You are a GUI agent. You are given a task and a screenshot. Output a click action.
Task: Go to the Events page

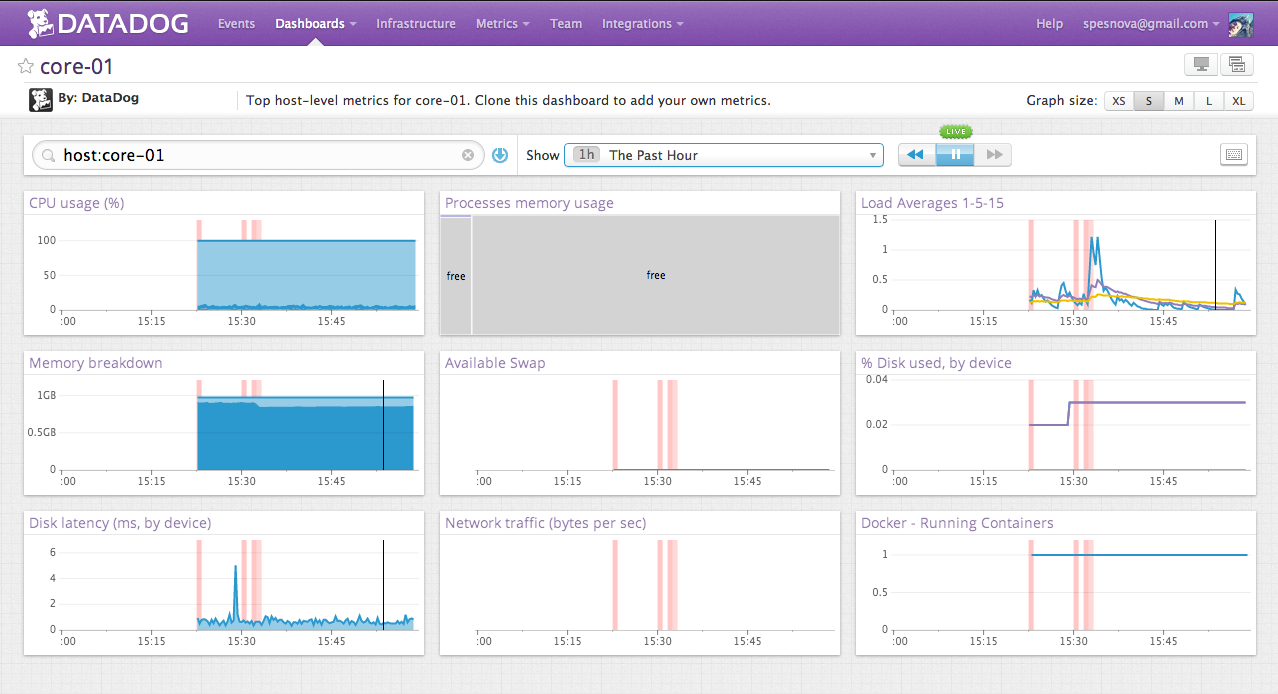pyautogui.click(x=236, y=23)
